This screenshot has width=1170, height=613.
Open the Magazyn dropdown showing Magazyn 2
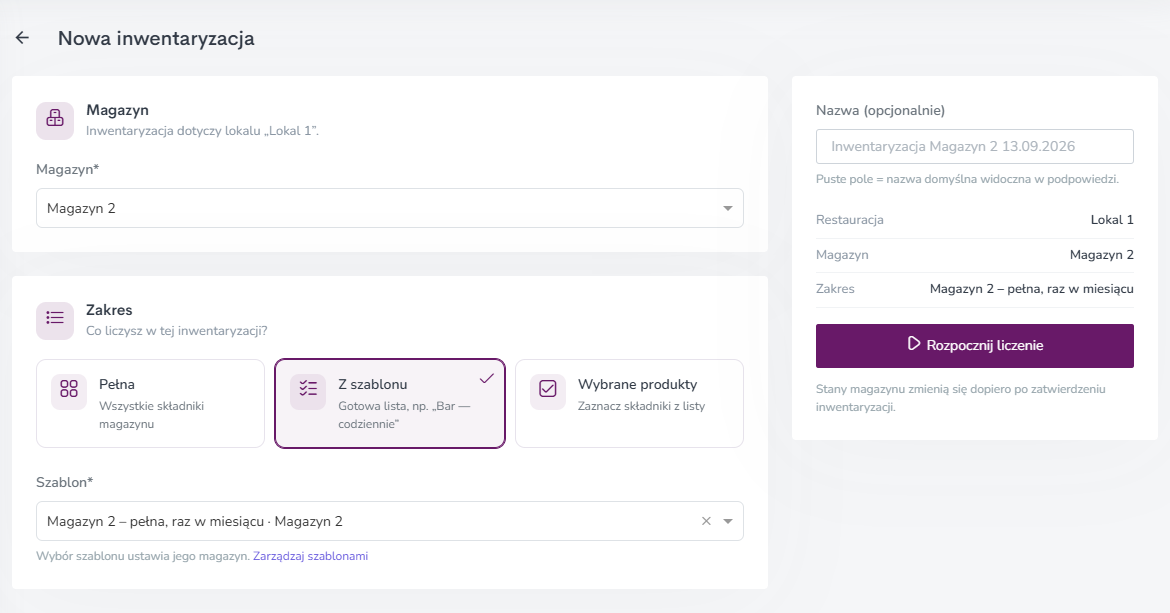tap(390, 208)
